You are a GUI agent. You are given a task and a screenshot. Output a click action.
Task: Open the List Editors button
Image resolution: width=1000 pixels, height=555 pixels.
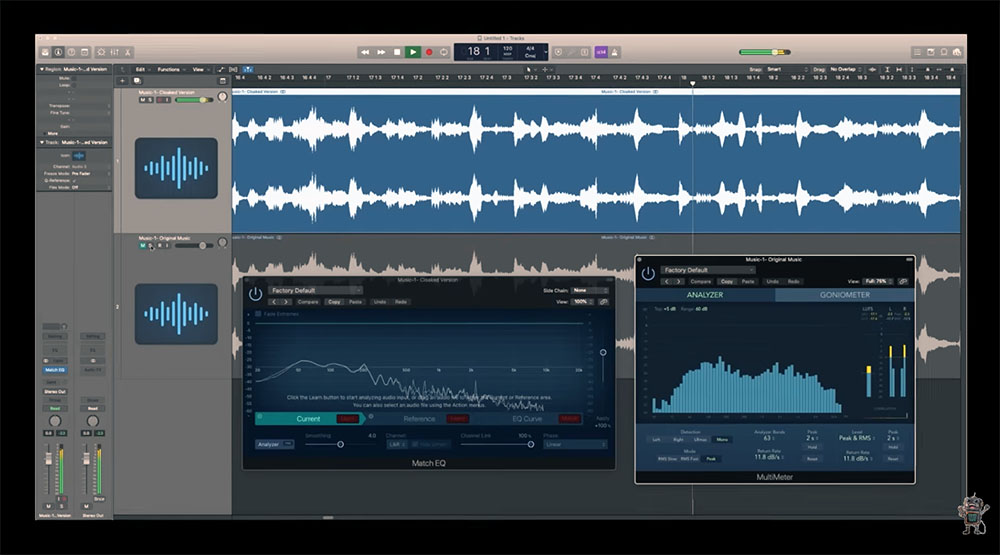coord(917,52)
